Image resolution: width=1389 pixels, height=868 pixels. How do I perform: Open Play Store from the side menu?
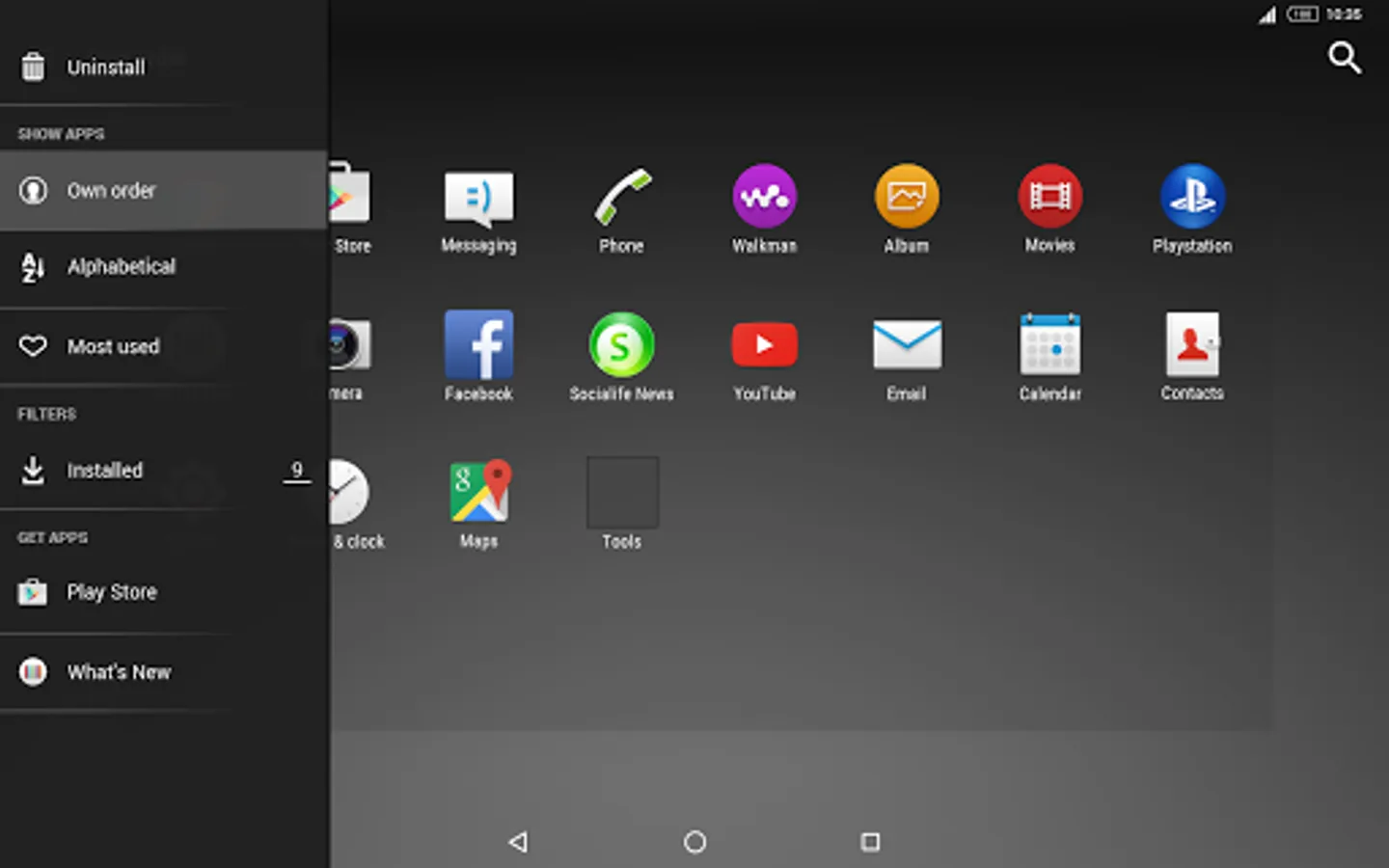(x=164, y=592)
